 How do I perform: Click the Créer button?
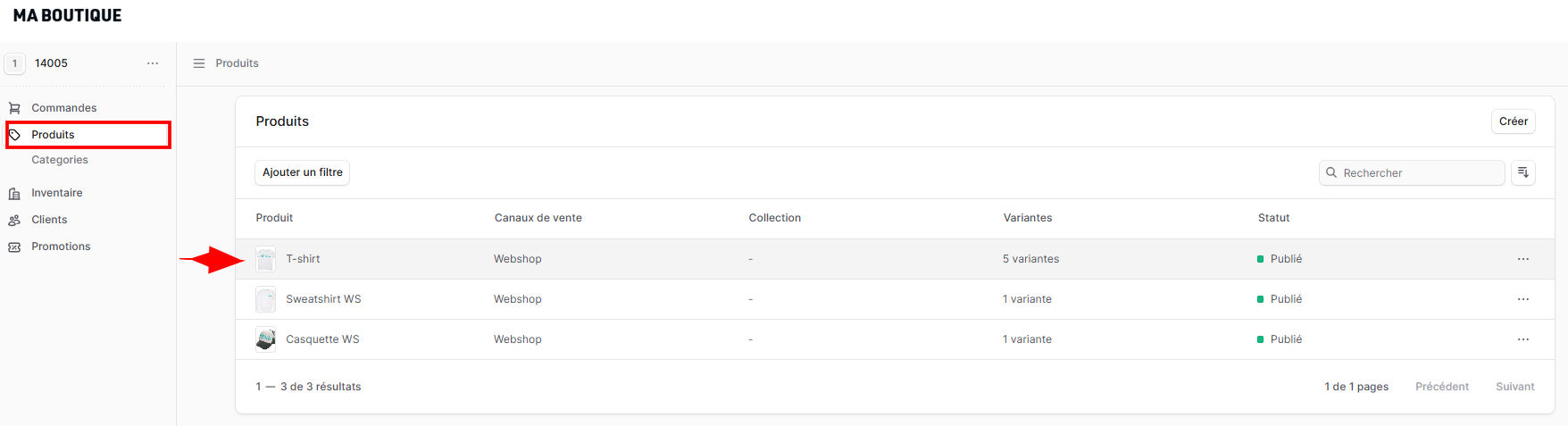[x=1514, y=121]
